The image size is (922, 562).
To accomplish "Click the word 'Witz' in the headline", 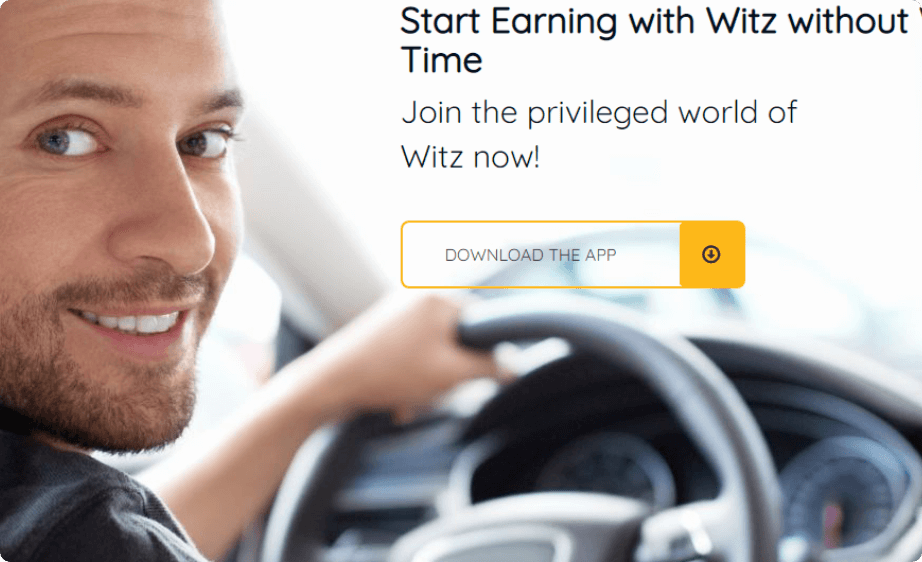I will 741,21.
